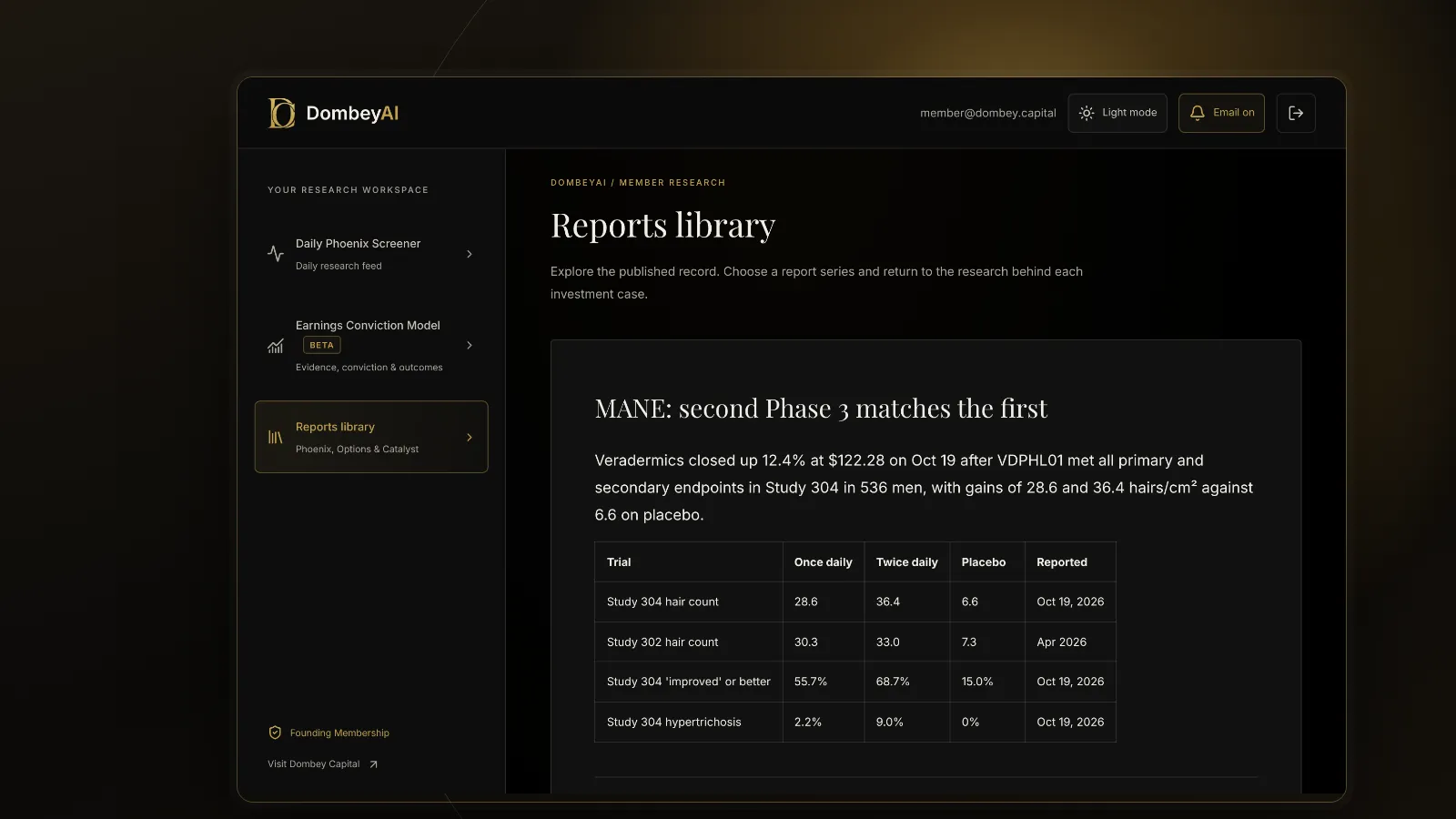The image size is (1456, 819).
Task: Click the Study 304 'improved' or better cell
Action: tap(689, 682)
